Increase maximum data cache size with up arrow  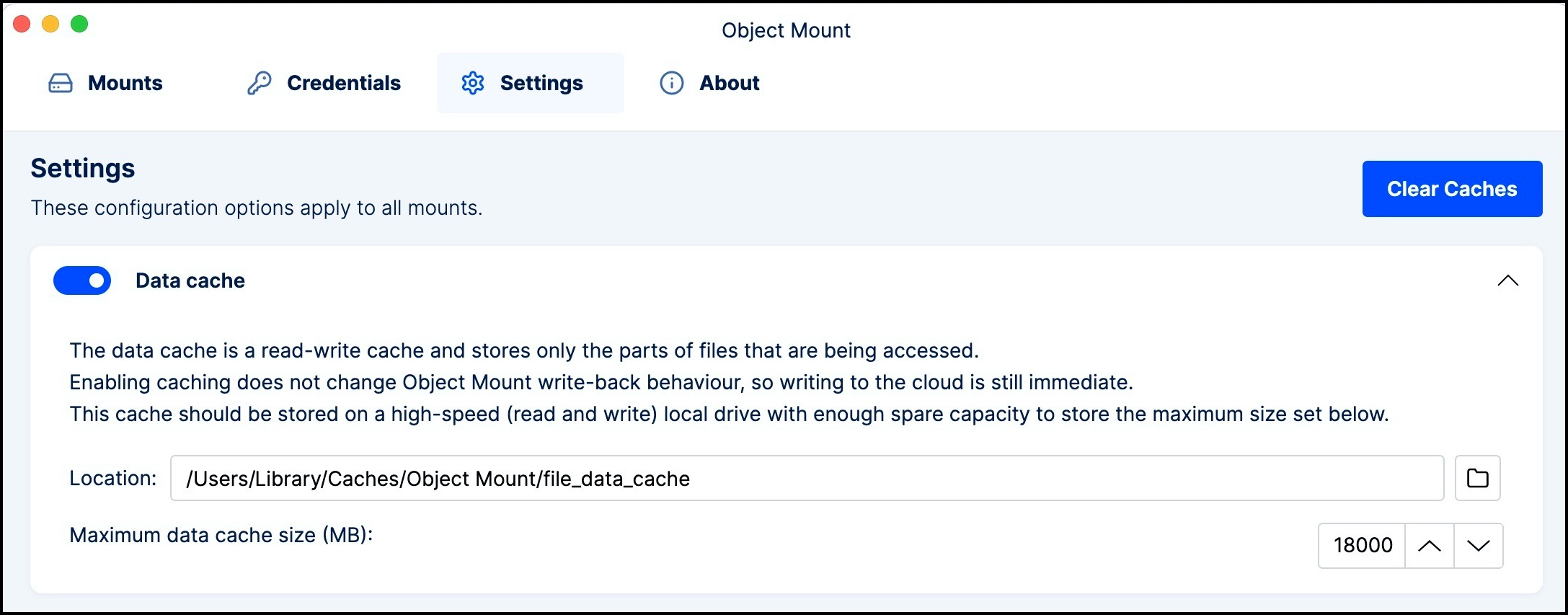1429,546
